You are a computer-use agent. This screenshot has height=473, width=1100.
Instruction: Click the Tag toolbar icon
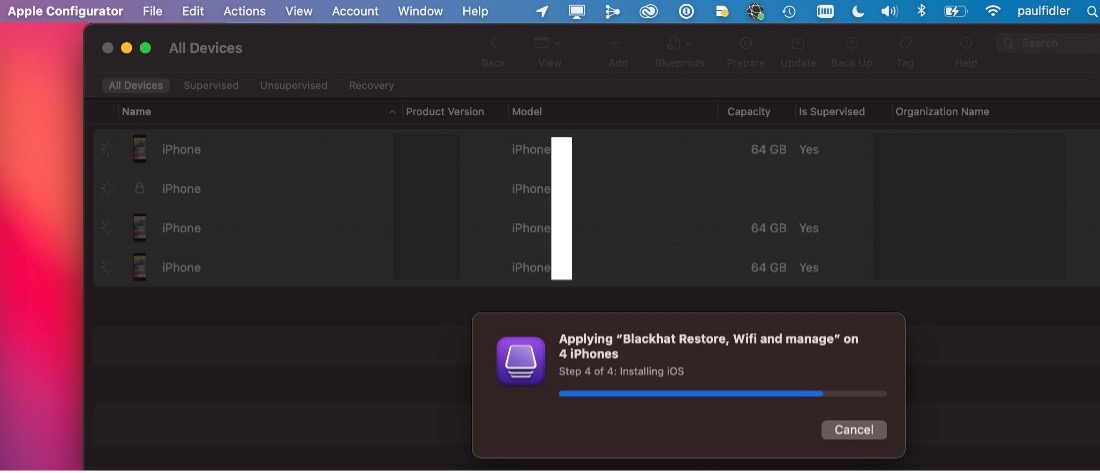905,44
